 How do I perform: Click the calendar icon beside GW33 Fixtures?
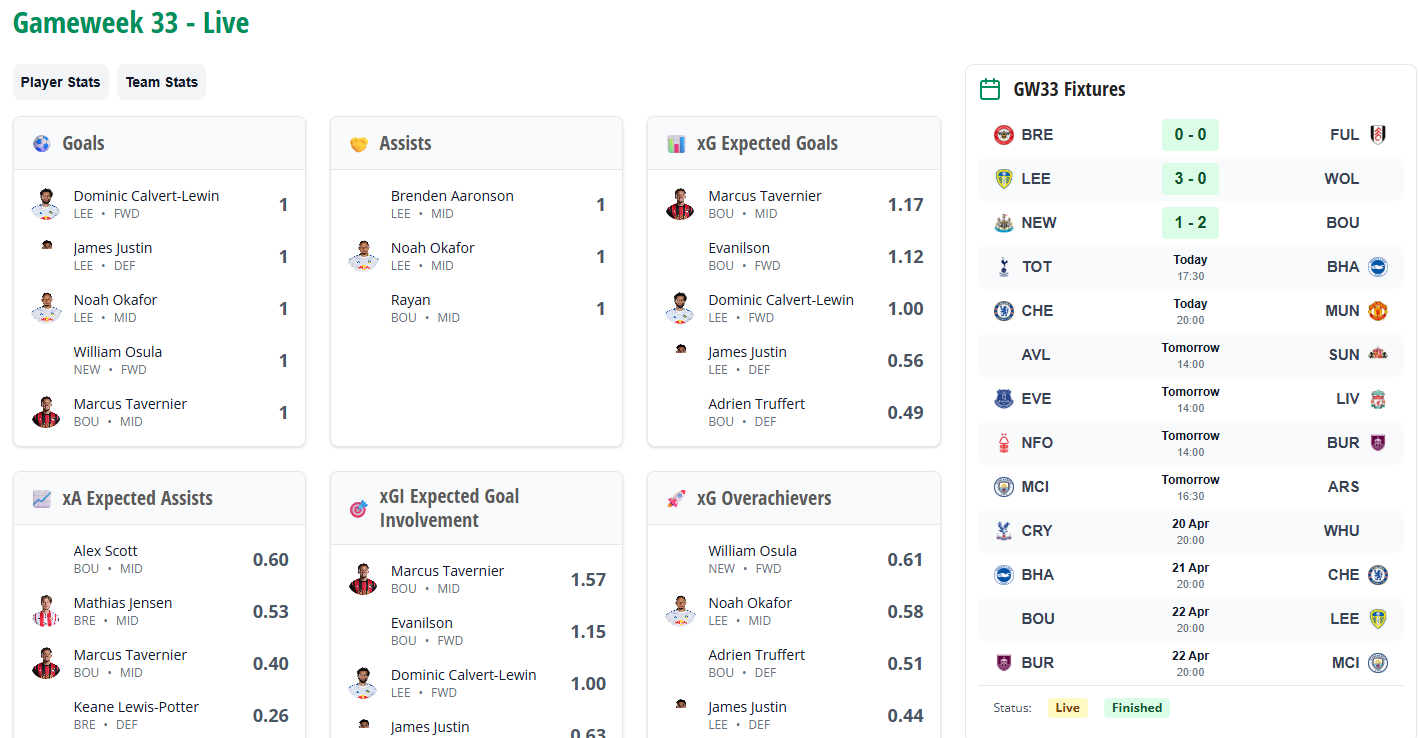point(990,89)
